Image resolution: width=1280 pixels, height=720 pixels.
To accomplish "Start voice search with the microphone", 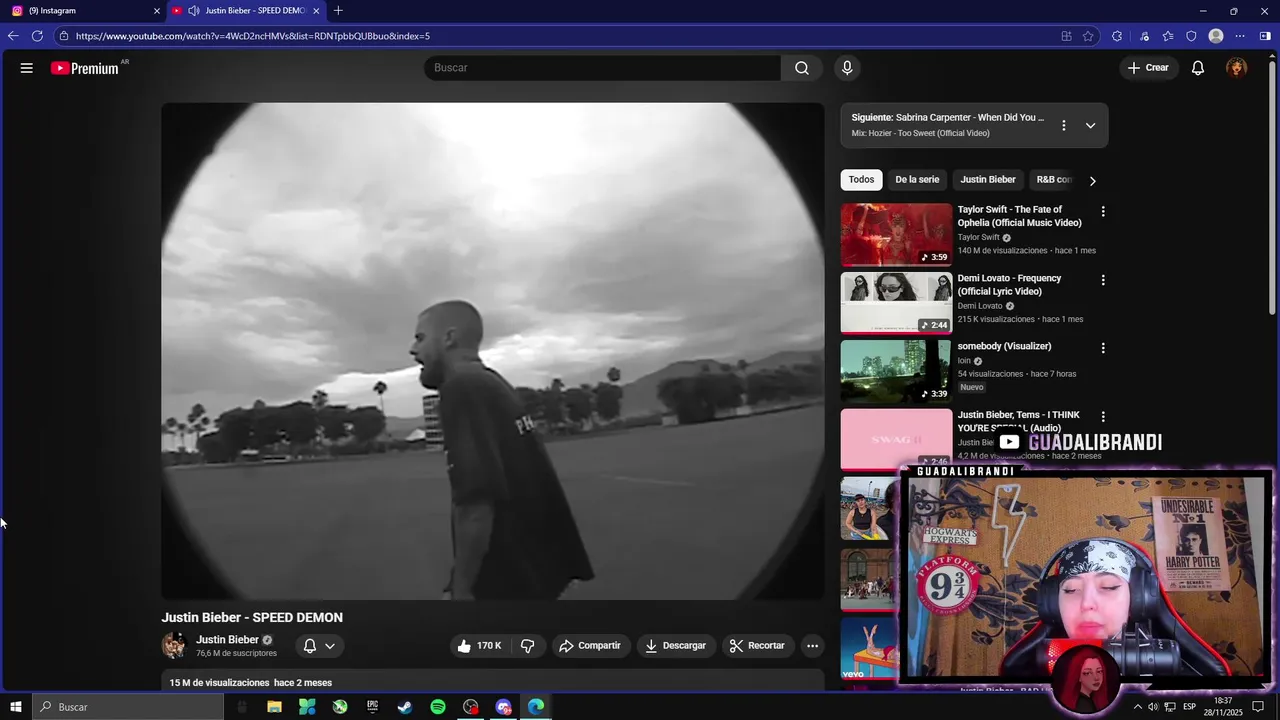I will [847, 68].
